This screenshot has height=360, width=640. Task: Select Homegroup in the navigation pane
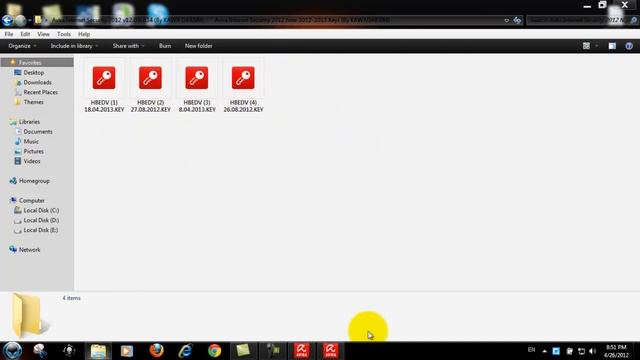34,181
